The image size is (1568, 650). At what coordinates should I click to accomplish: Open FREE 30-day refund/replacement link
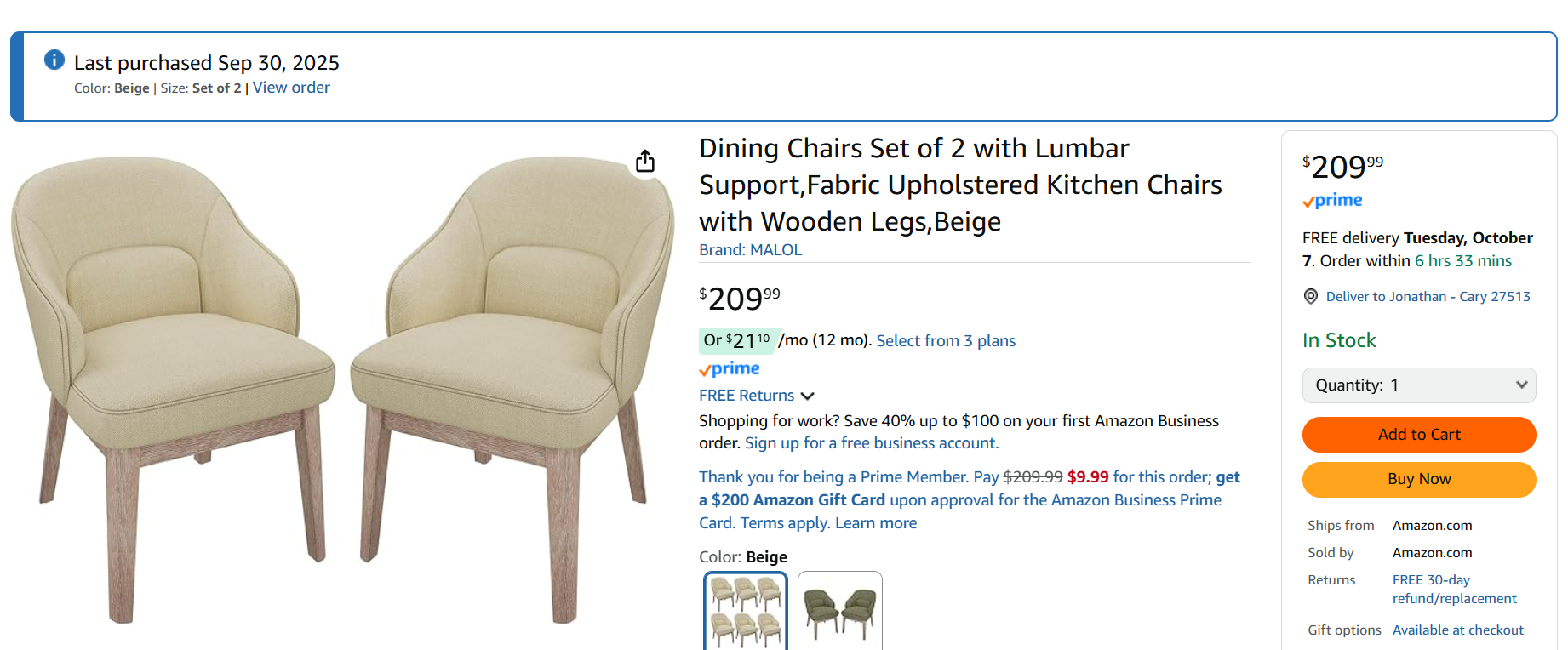point(1454,589)
